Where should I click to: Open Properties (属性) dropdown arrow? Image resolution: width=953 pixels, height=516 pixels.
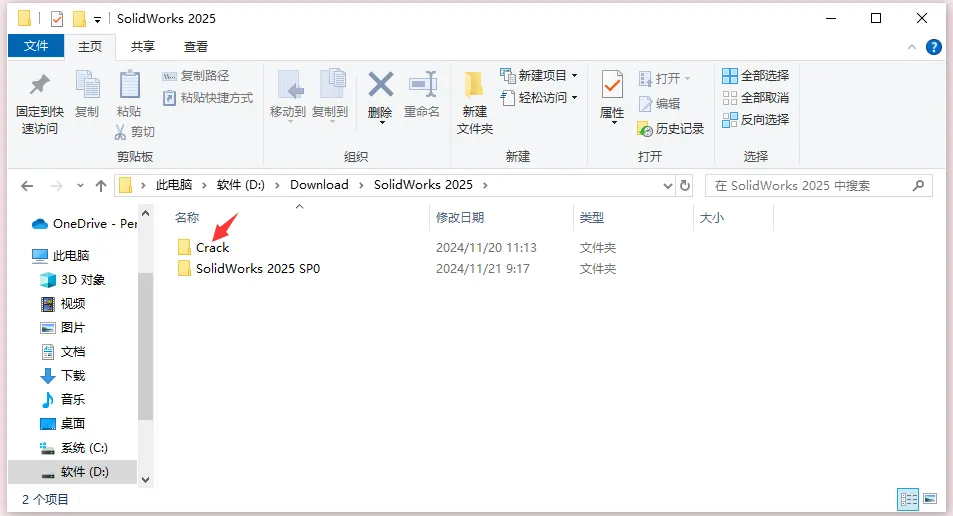coord(614,123)
